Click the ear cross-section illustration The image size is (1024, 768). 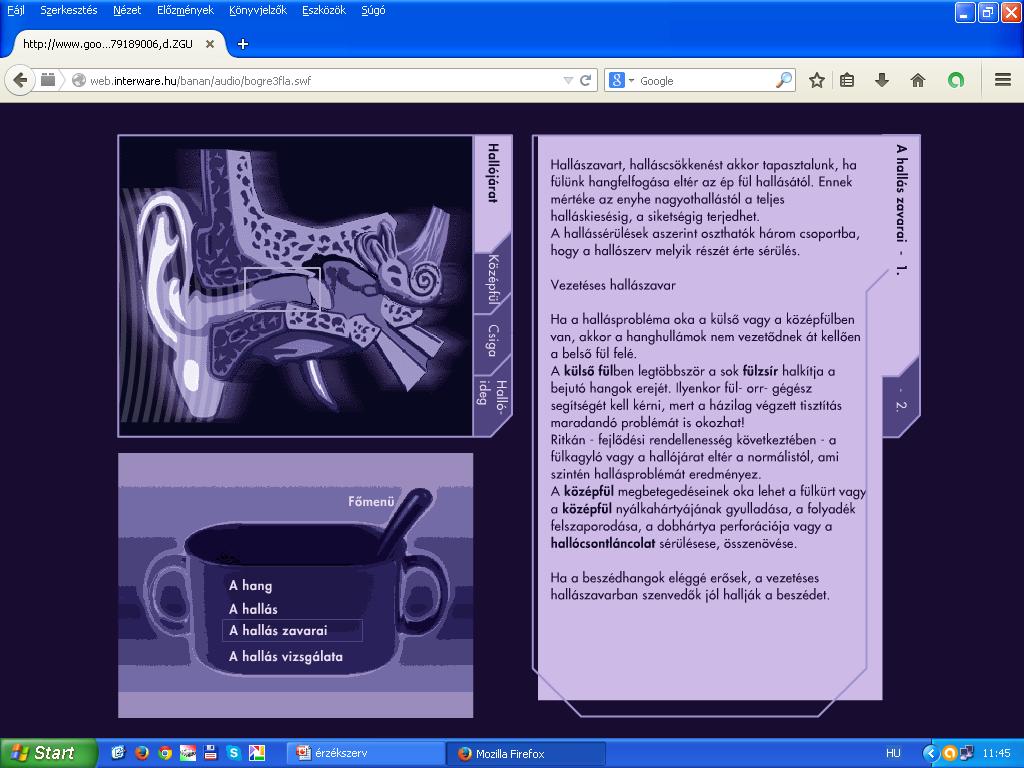[295, 285]
